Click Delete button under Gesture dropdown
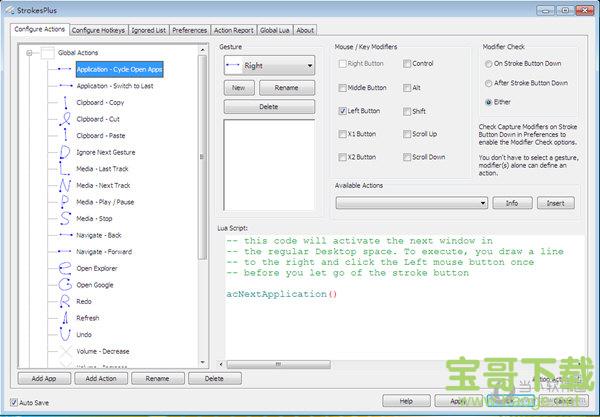Screen dimensions: 600x417 pos(269,107)
